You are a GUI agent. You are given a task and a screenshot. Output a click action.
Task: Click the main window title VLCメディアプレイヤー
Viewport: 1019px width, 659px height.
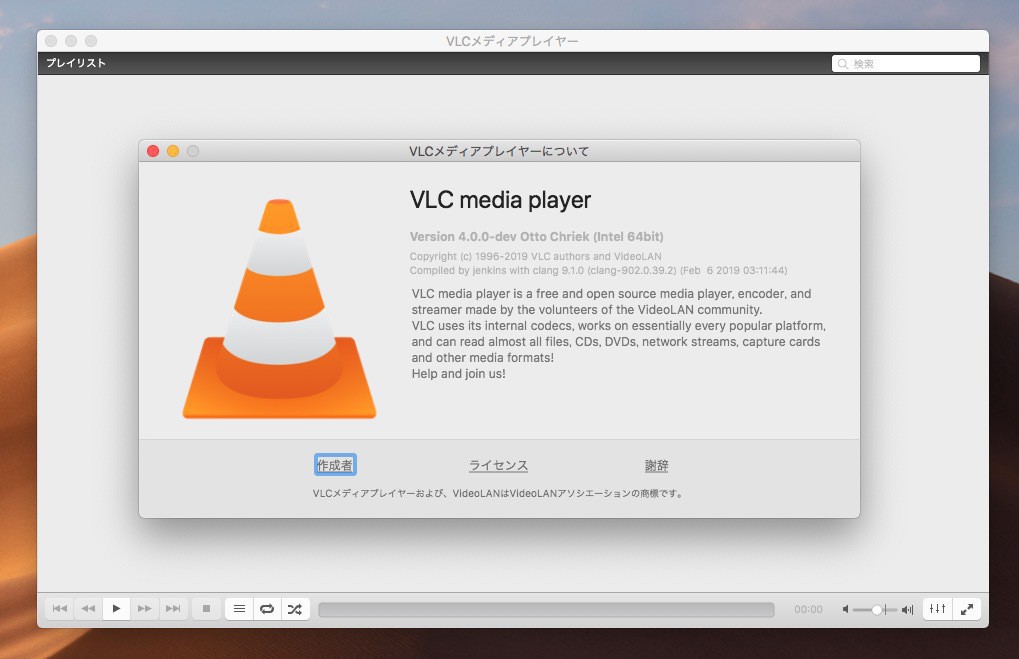512,41
